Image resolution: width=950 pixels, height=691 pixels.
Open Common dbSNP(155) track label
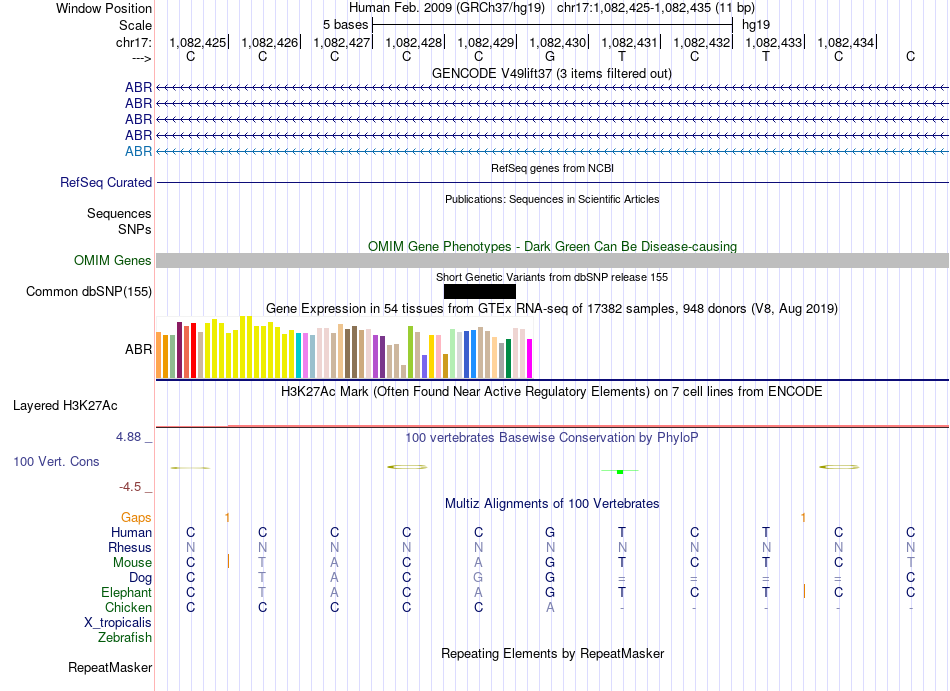[89, 291]
